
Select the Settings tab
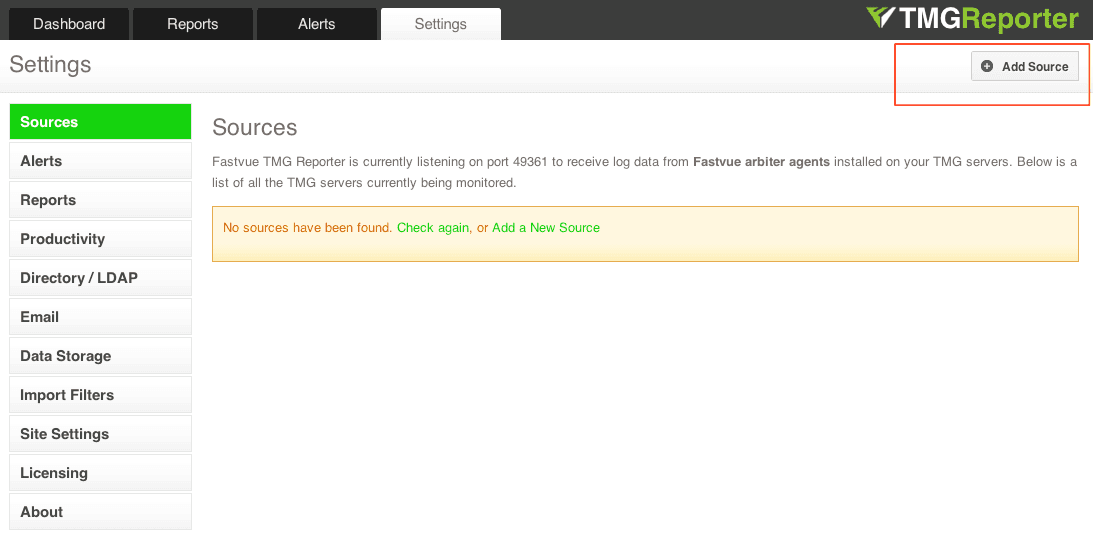[x=441, y=24]
